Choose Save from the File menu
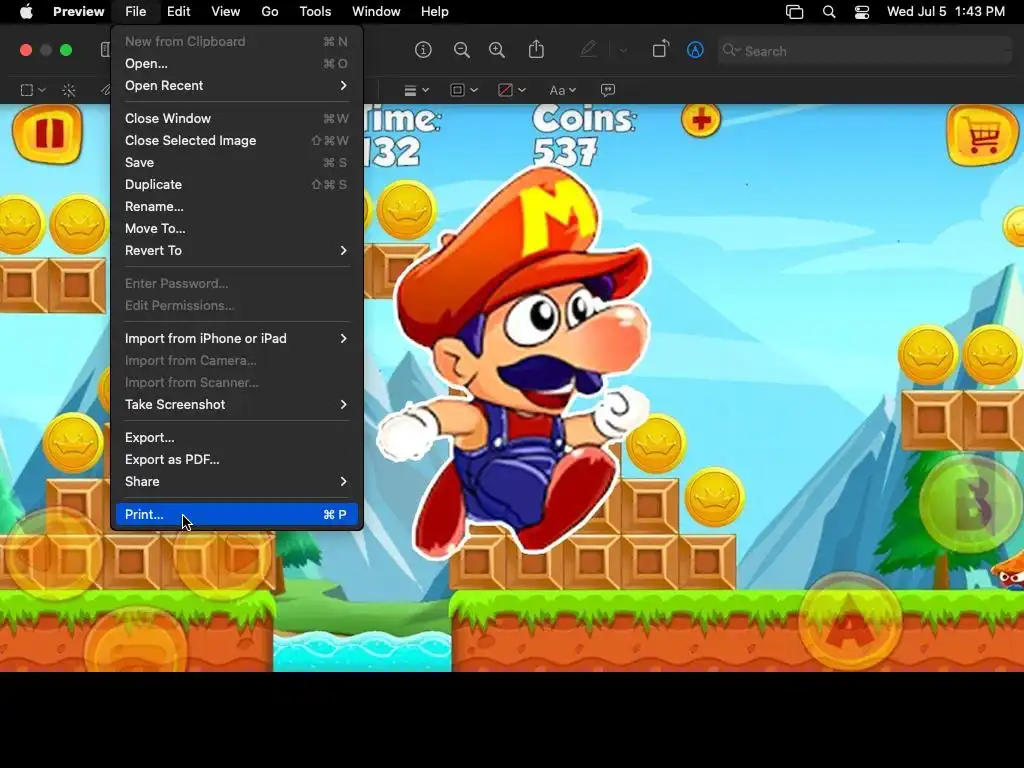 [236, 163]
